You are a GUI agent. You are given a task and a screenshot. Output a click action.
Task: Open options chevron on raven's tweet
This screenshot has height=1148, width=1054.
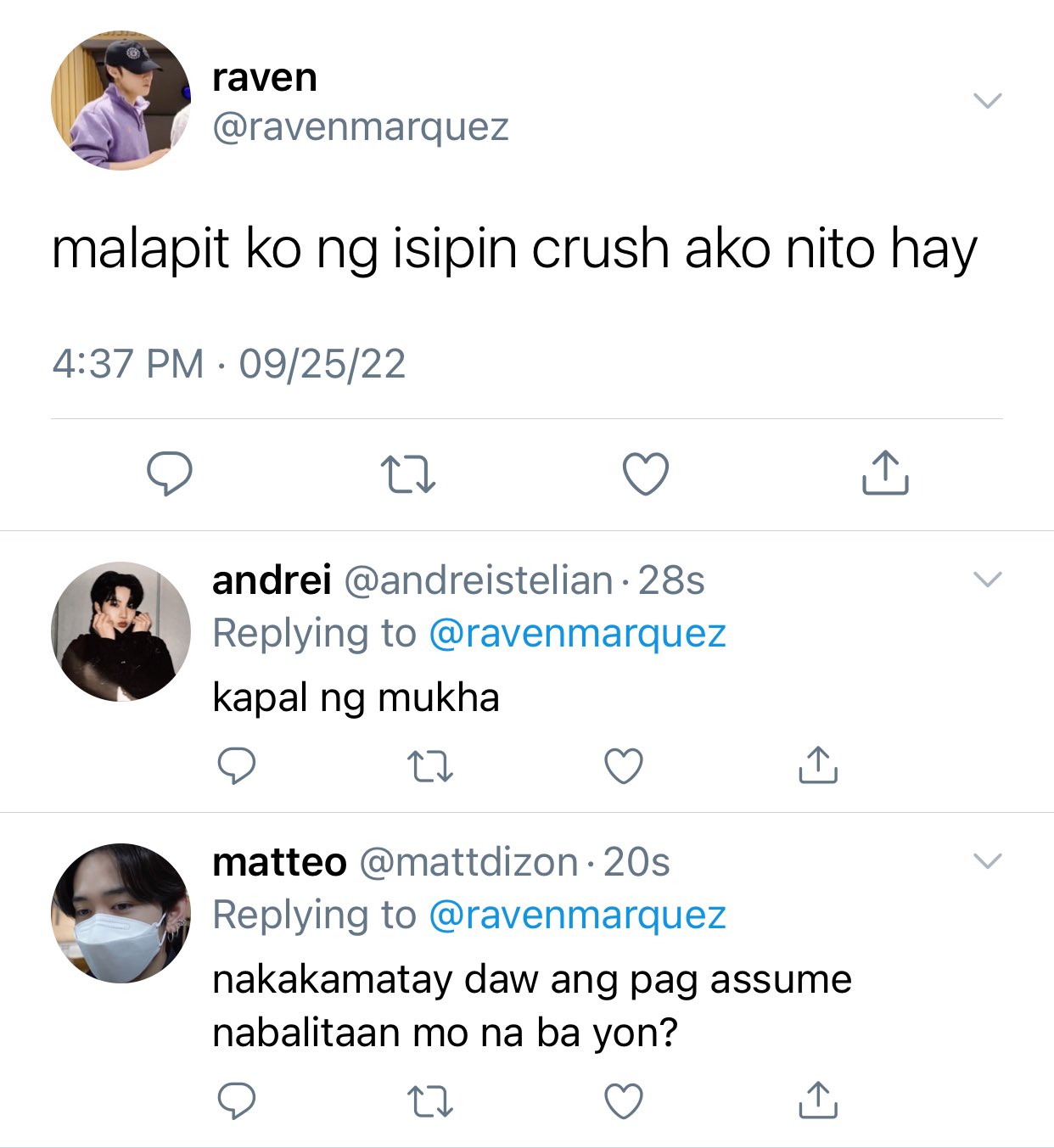[988, 100]
